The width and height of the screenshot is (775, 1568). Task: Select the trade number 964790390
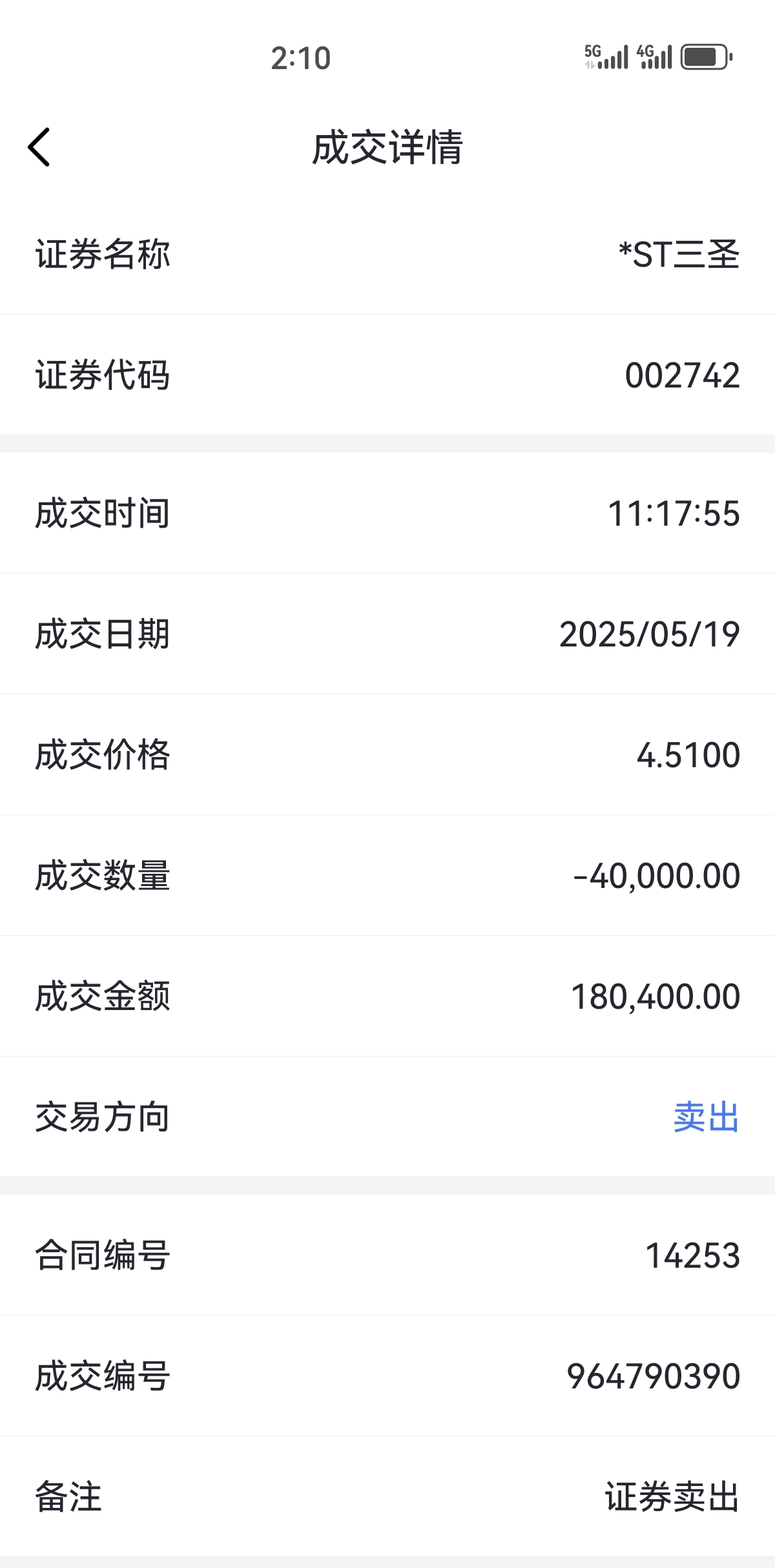tap(654, 1376)
